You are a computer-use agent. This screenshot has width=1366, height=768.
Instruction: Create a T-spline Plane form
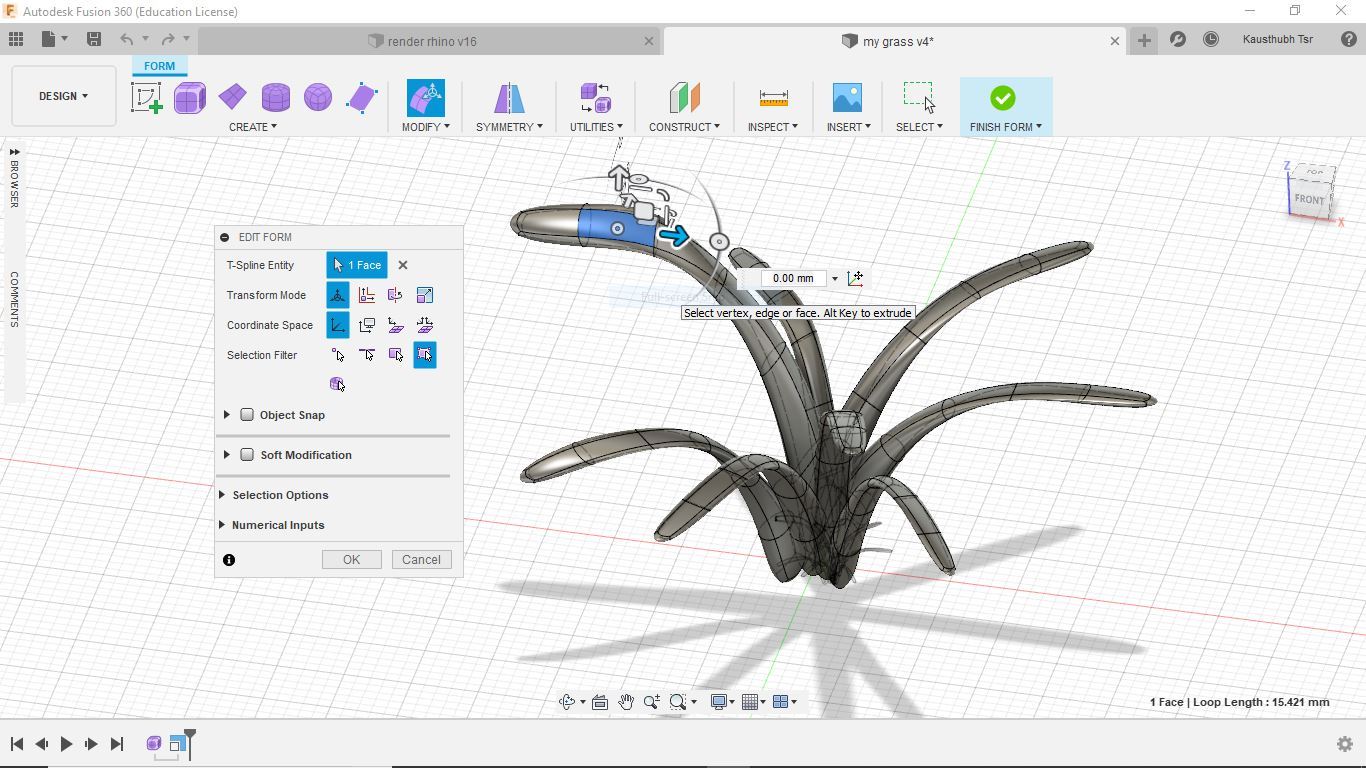click(x=232, y=98)
